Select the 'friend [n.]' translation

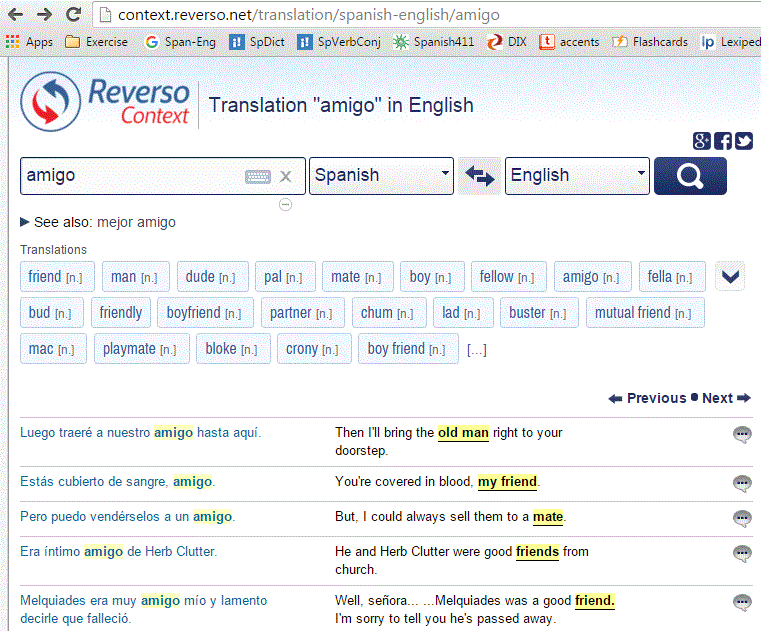tap(57, 276)
